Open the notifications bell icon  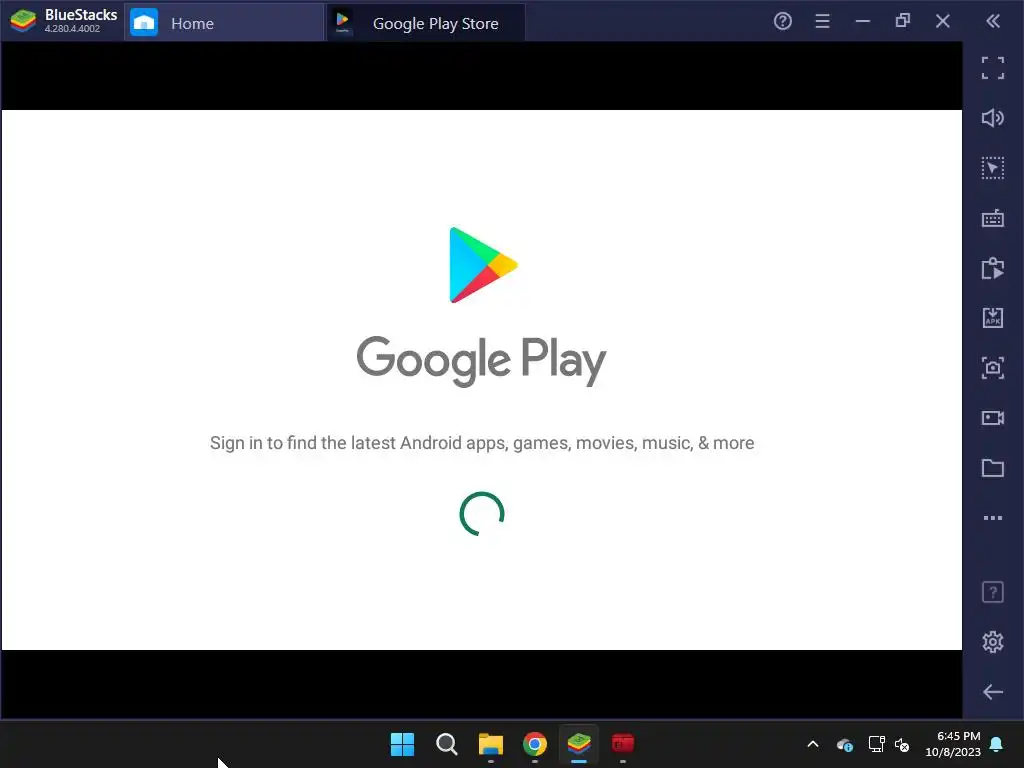(996, 744)
